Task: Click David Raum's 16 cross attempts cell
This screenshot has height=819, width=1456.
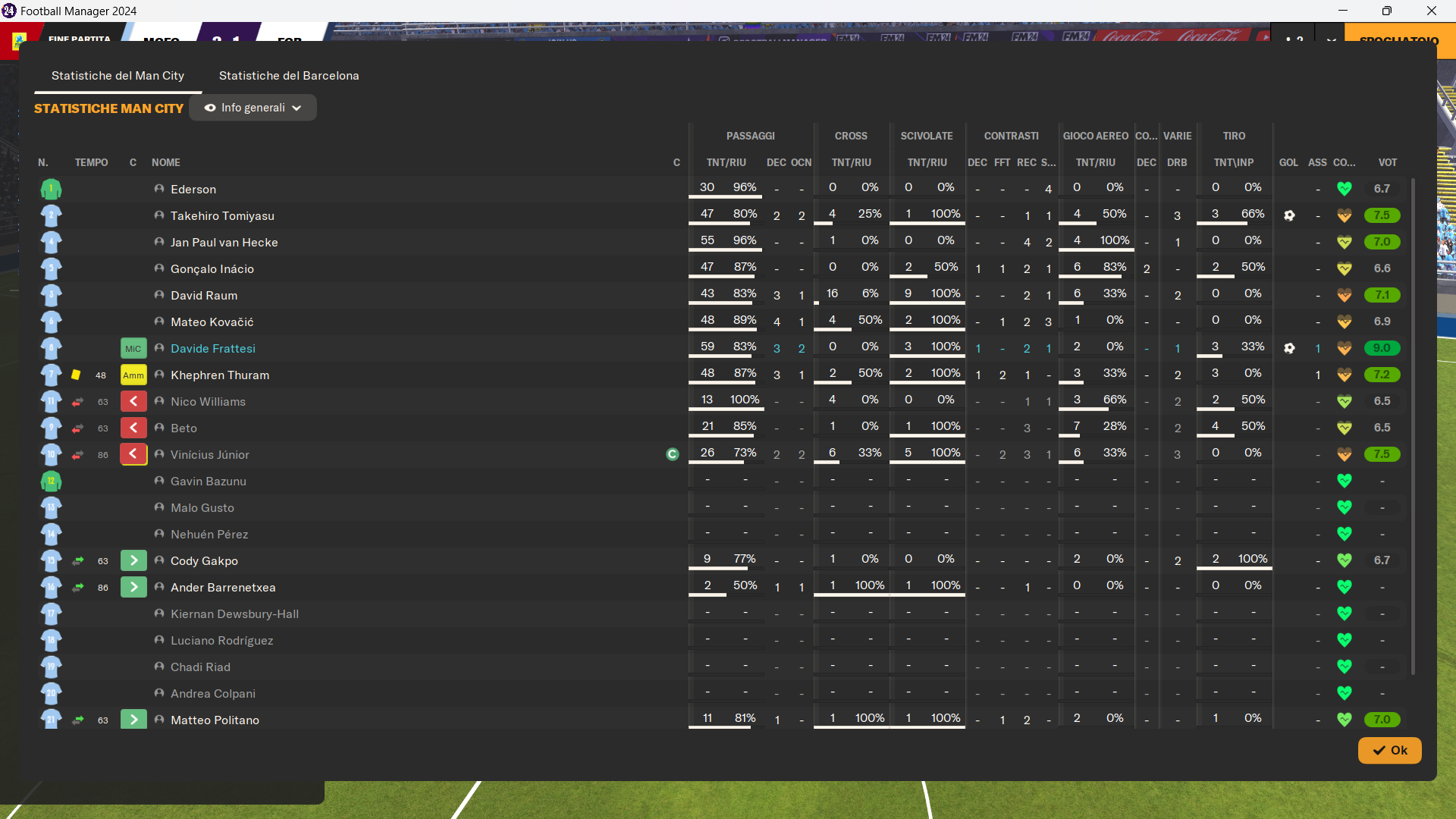Action: 832,293
